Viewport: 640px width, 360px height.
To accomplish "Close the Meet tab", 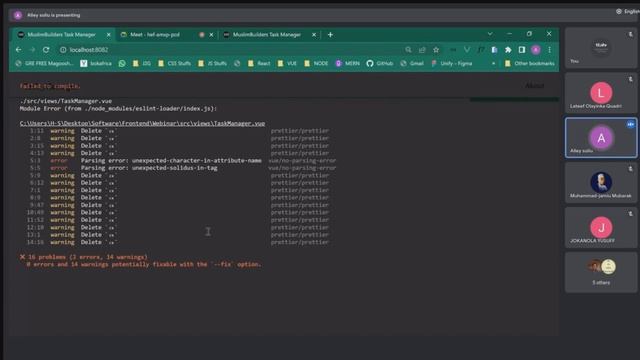I will coord(211,35).
